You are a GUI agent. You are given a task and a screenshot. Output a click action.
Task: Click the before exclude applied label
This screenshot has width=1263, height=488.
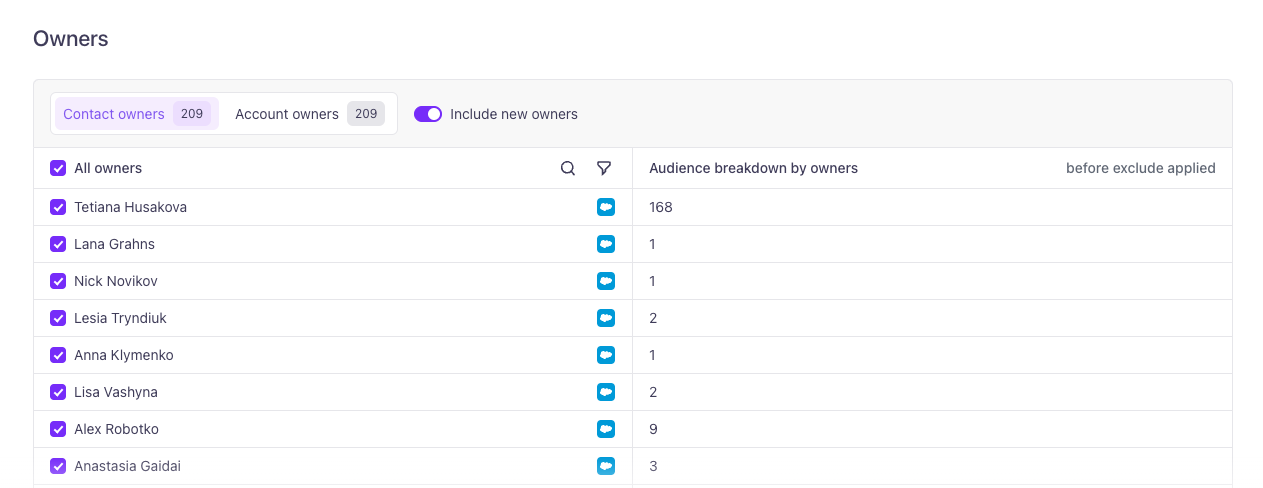pos(1141,168)
